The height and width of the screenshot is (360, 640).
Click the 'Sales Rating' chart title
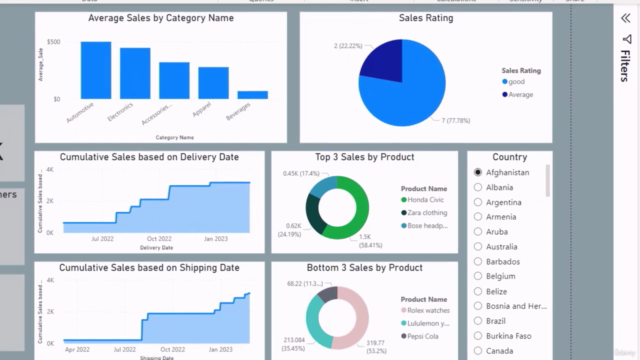pos(426,18)
